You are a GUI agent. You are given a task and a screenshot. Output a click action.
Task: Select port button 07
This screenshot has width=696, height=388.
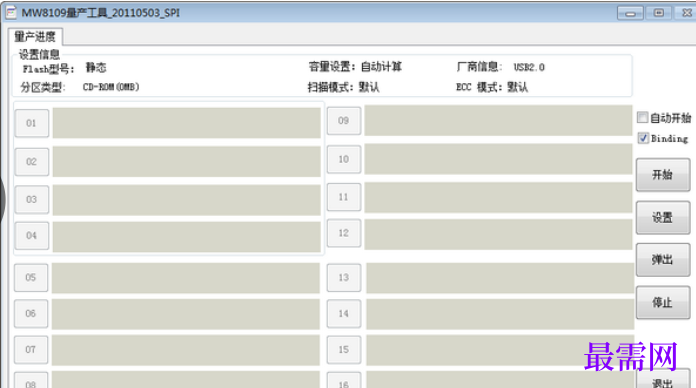(31, 349)
